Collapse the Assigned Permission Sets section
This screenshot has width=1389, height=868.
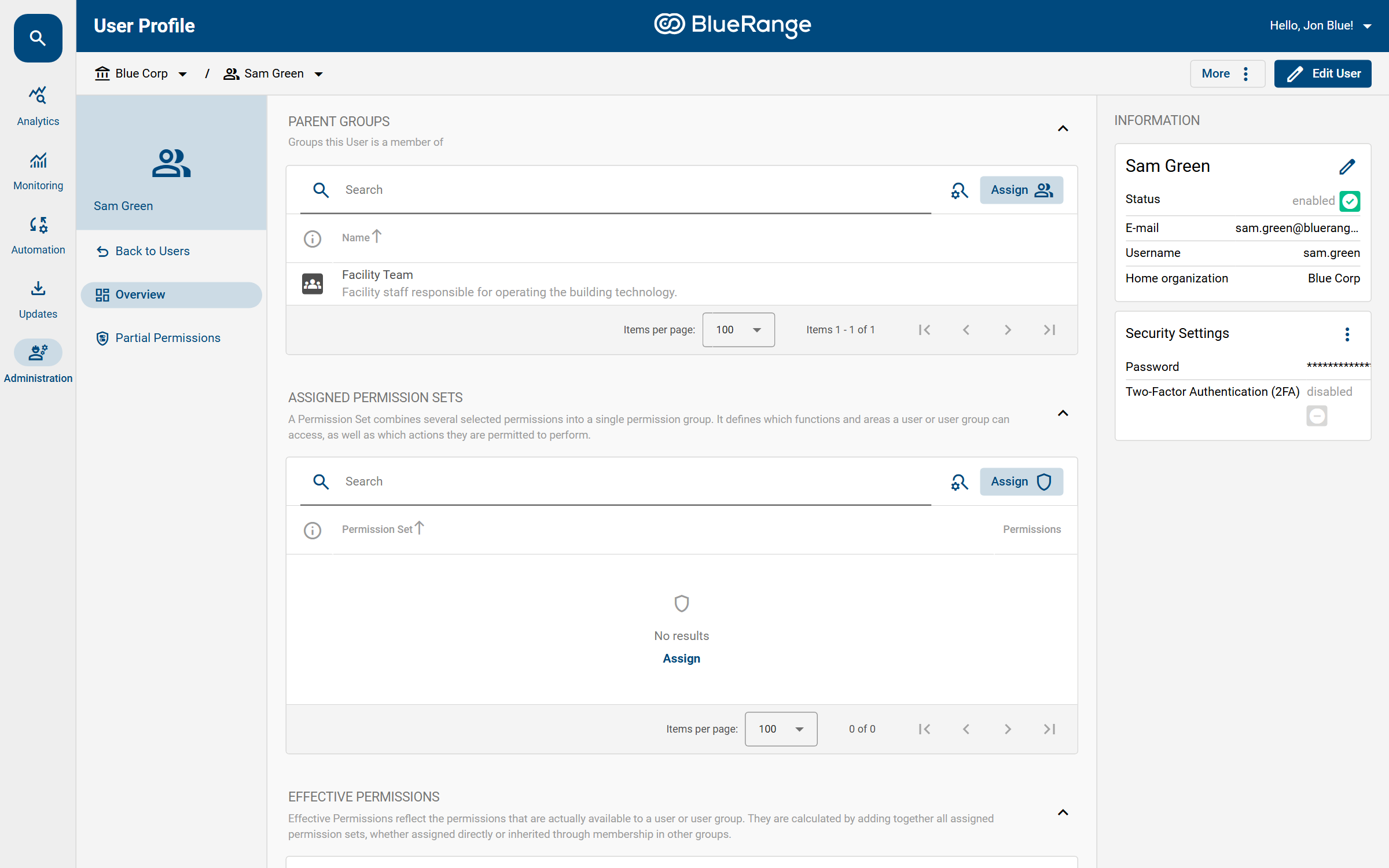coord(1063,413)
